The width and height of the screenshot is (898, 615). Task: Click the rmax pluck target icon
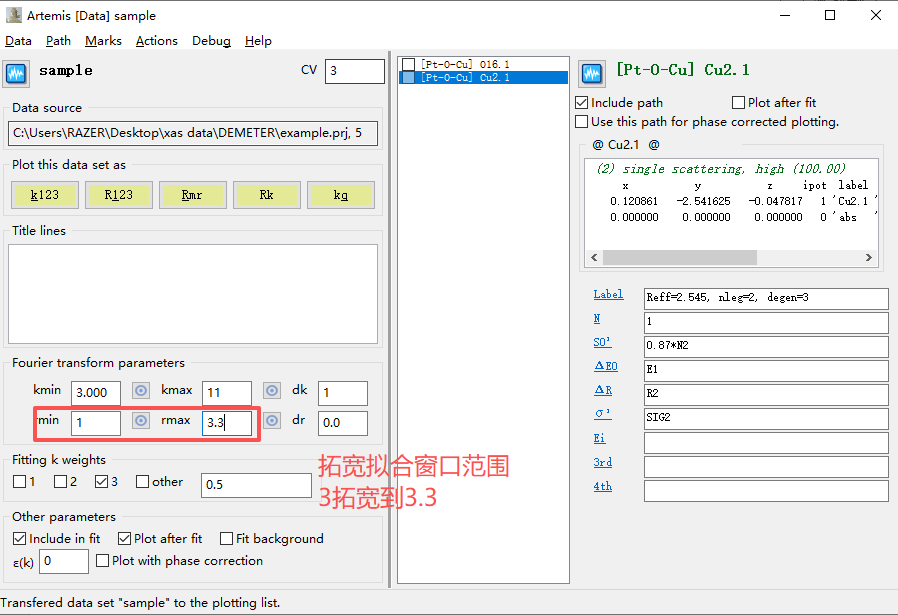[272, 421]
